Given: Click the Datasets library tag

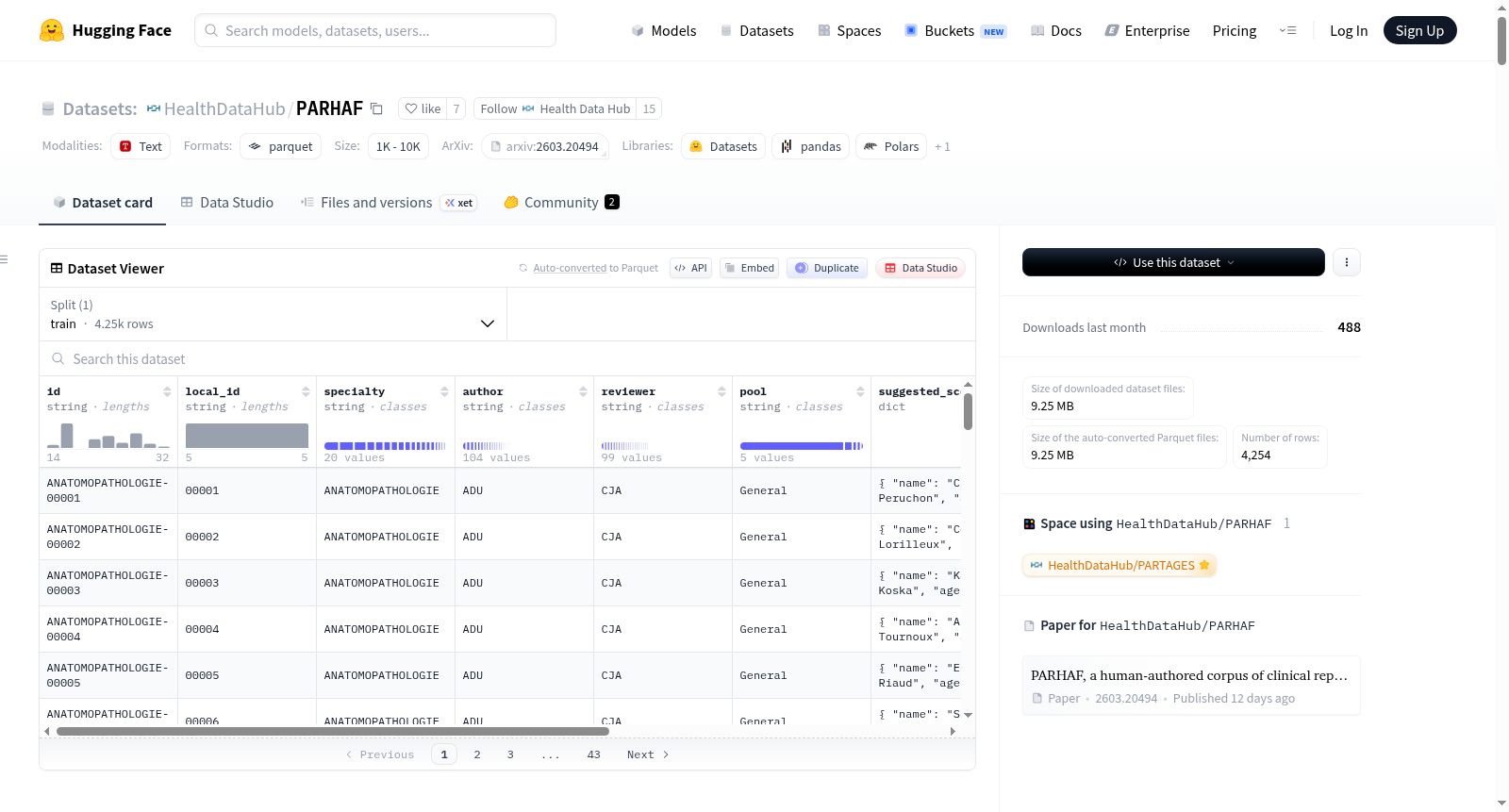Looking at the screenshot, I should [x=723, y=146].
